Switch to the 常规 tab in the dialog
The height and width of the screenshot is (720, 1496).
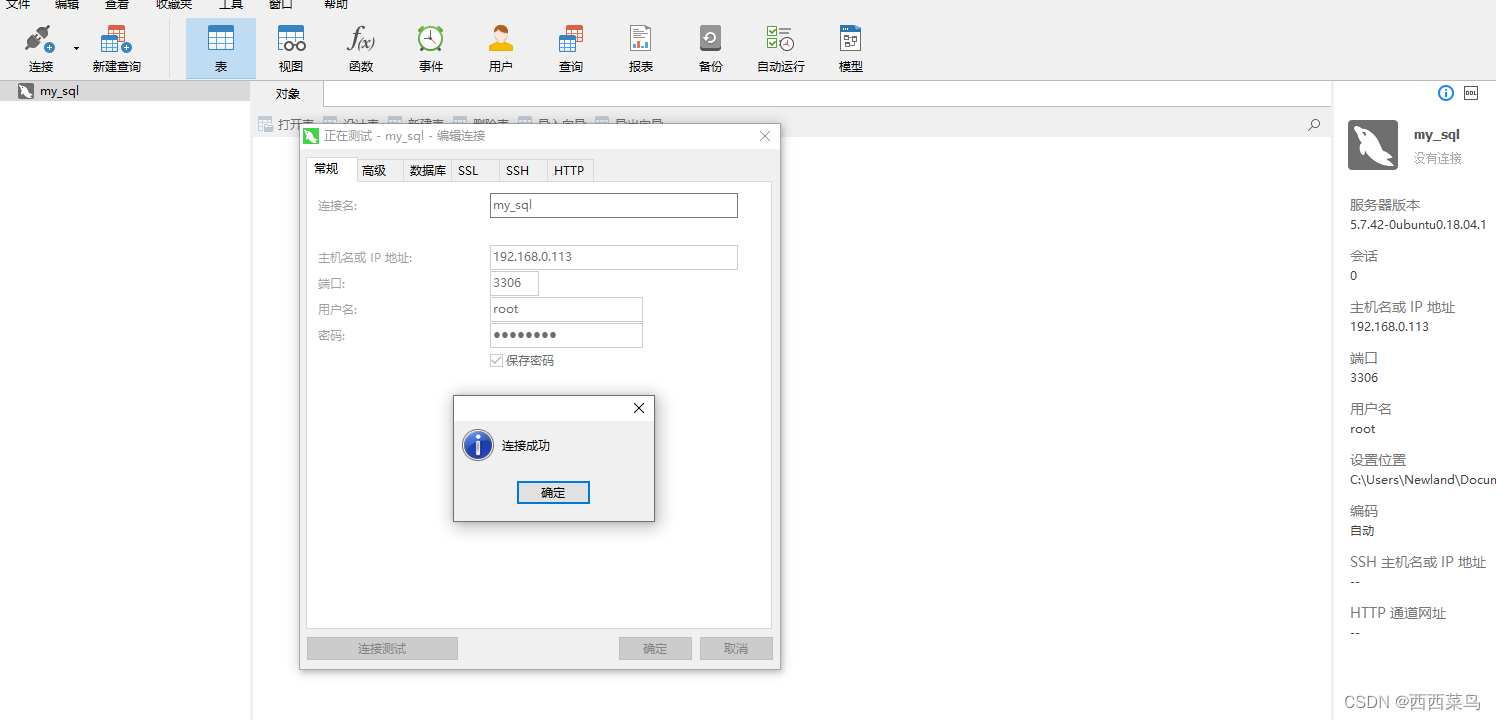pos(326,169)
